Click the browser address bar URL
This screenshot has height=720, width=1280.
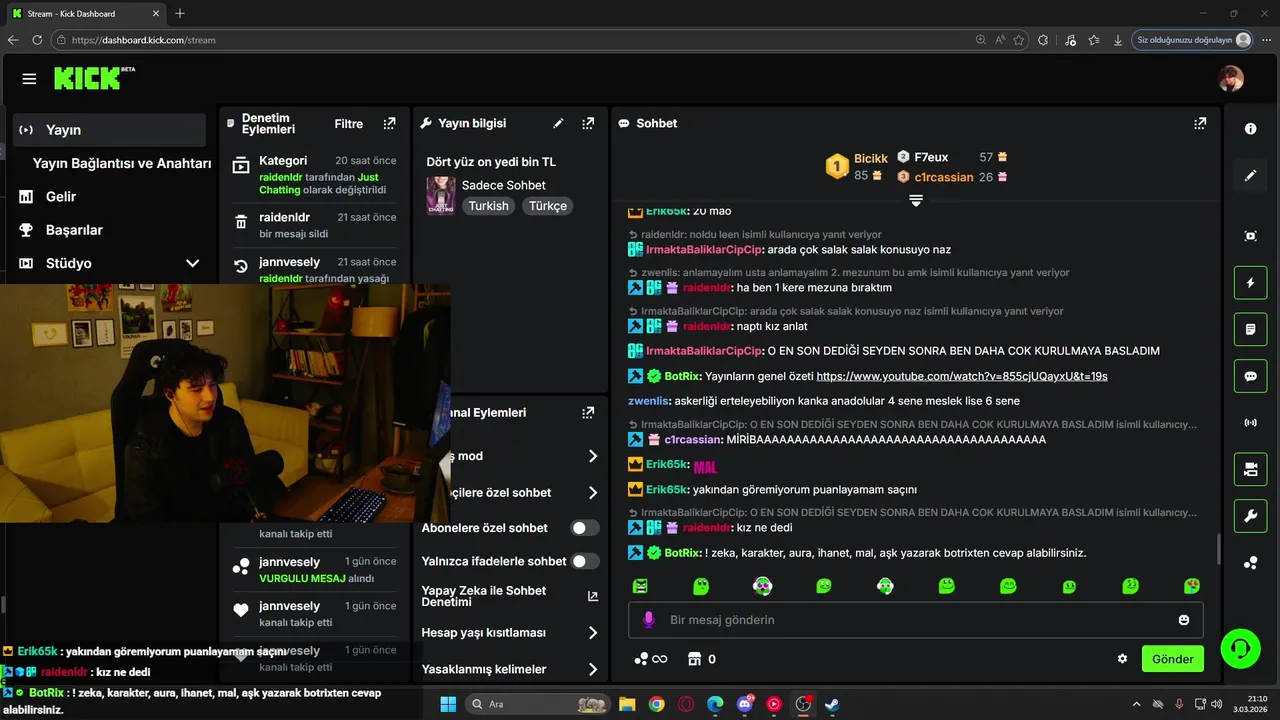[144, 40]
